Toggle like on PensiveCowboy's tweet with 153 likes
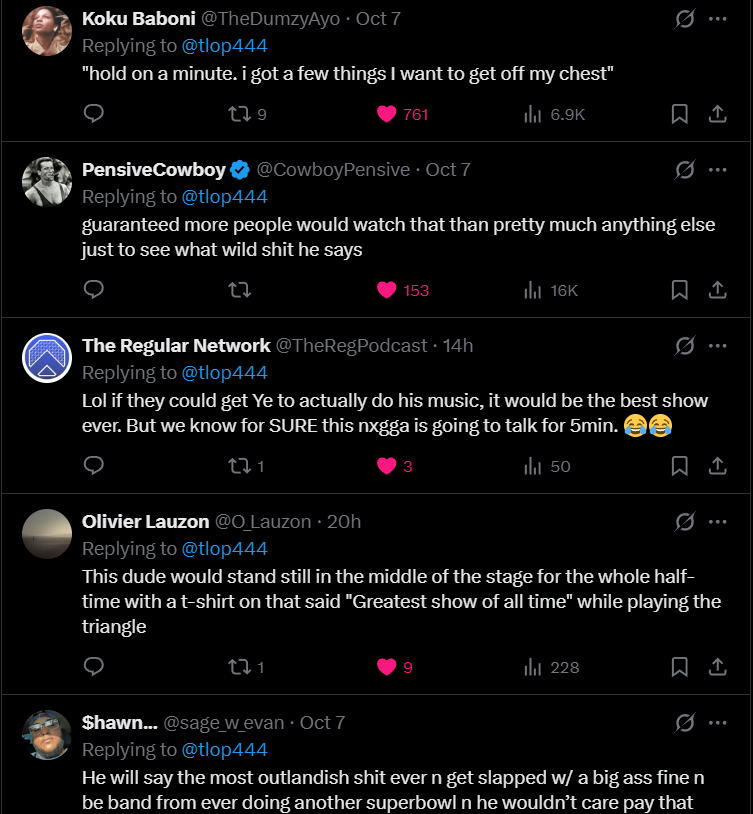 [387, 290]
